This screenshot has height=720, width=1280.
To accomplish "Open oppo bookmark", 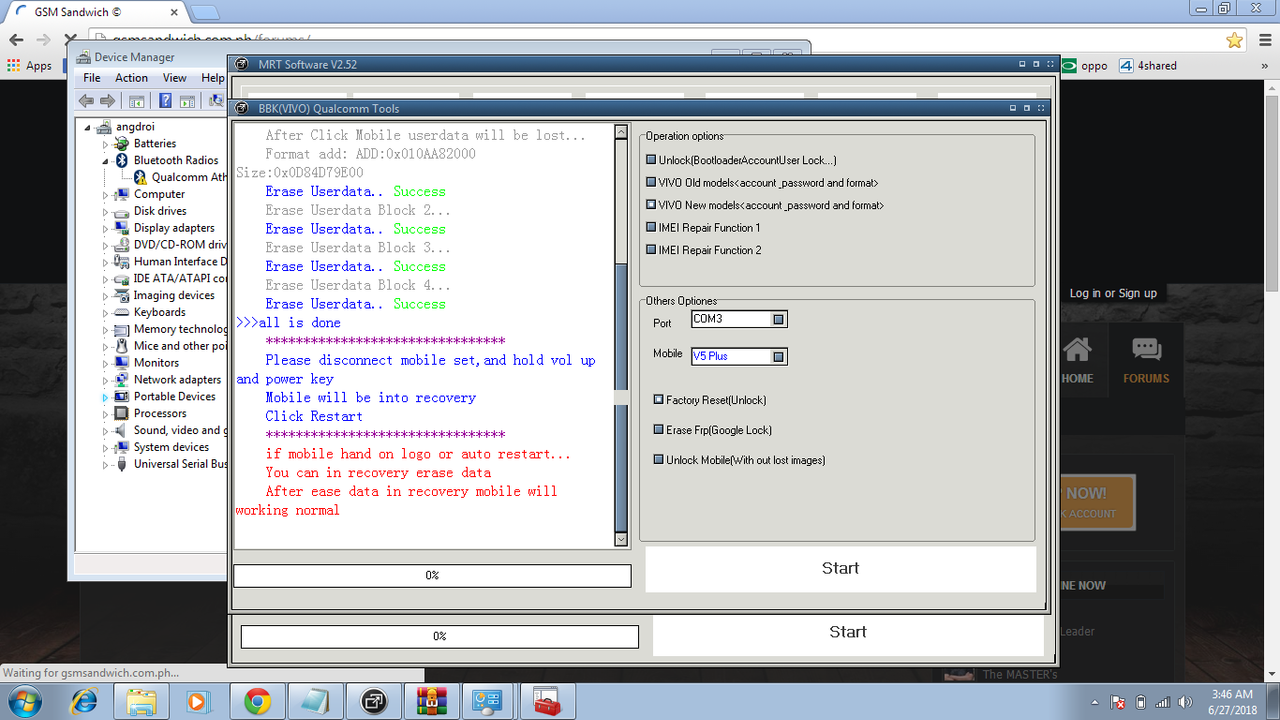I will 1085,66.
